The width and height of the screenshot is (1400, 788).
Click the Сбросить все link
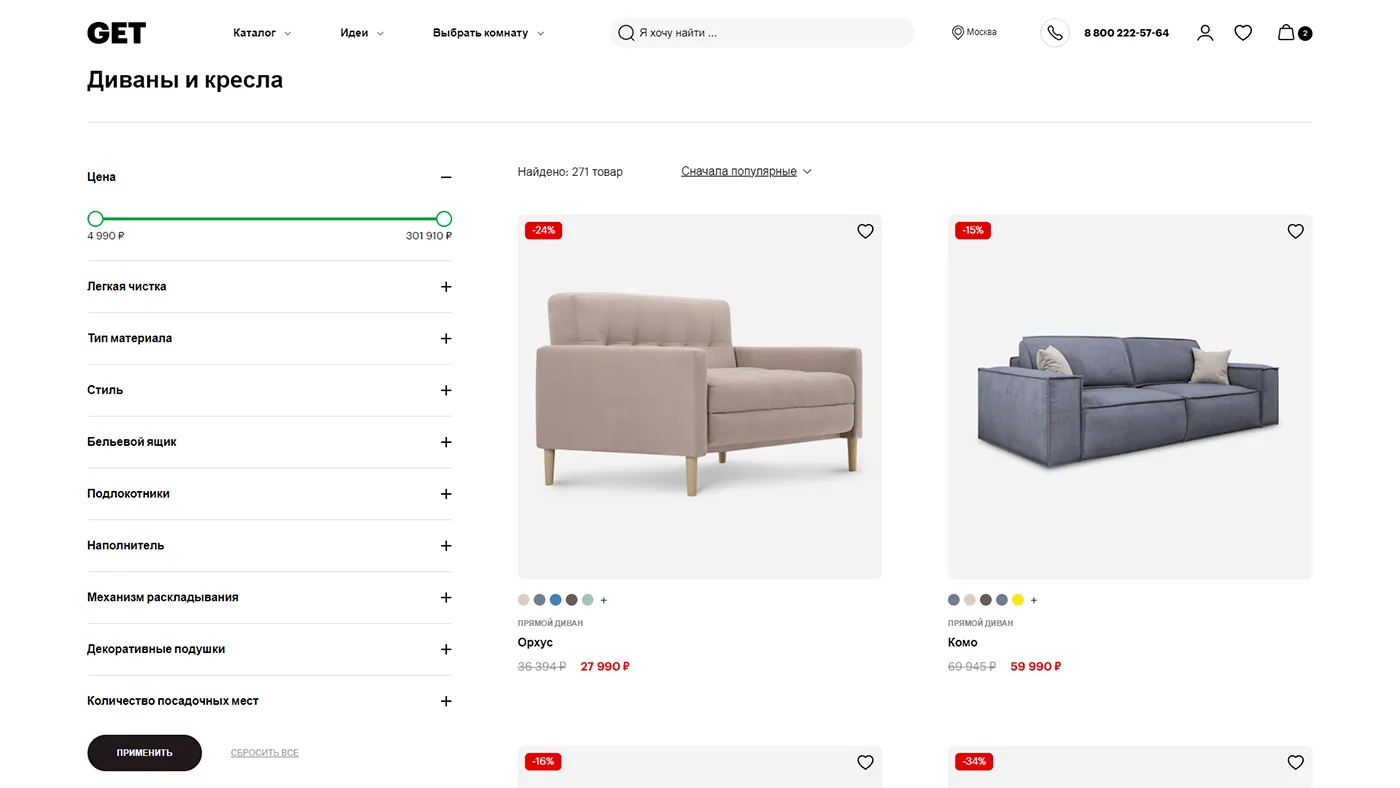264,753
